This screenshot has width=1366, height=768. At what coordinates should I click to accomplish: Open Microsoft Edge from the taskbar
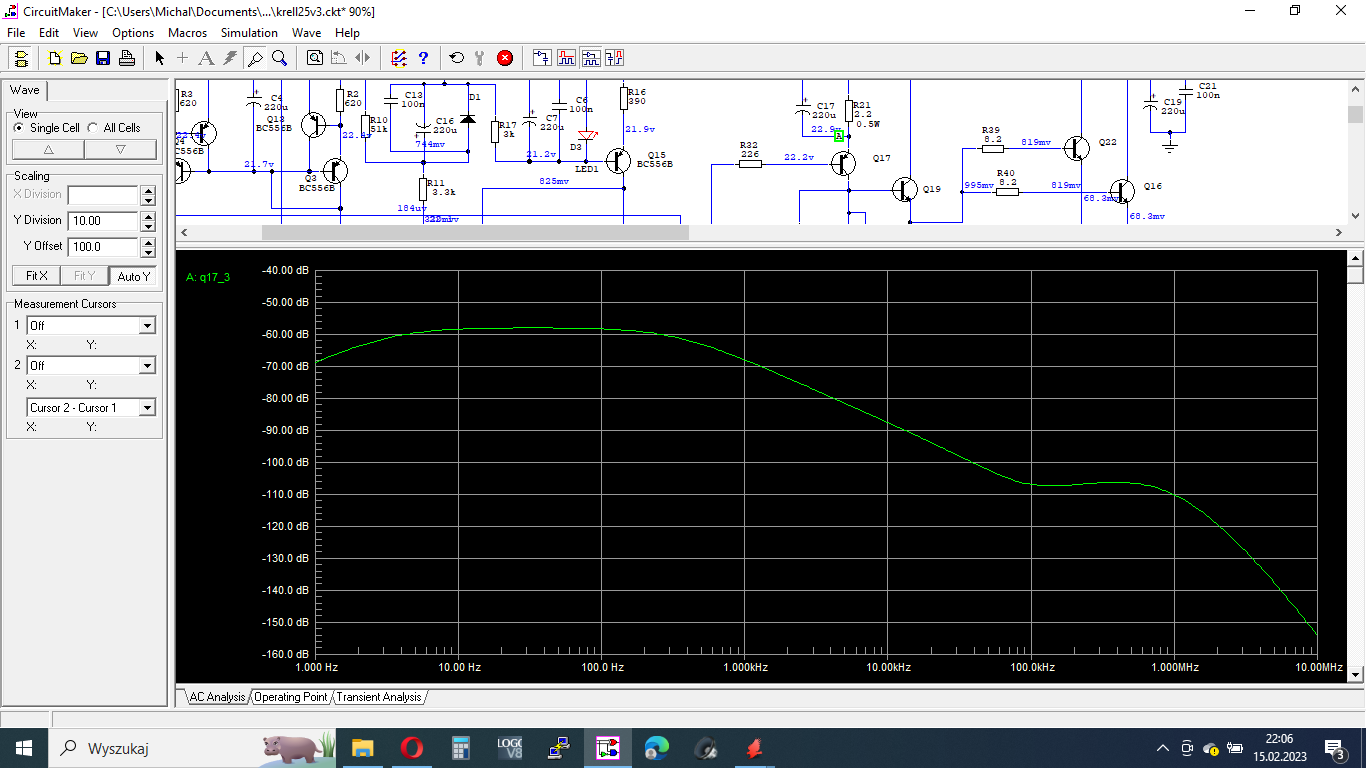[x=656, y=748]
